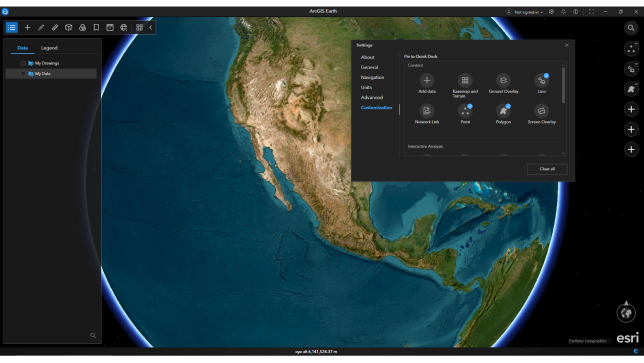Click the scroll up arrow in Settings list

pyautogui.click(x=563, y=65)
